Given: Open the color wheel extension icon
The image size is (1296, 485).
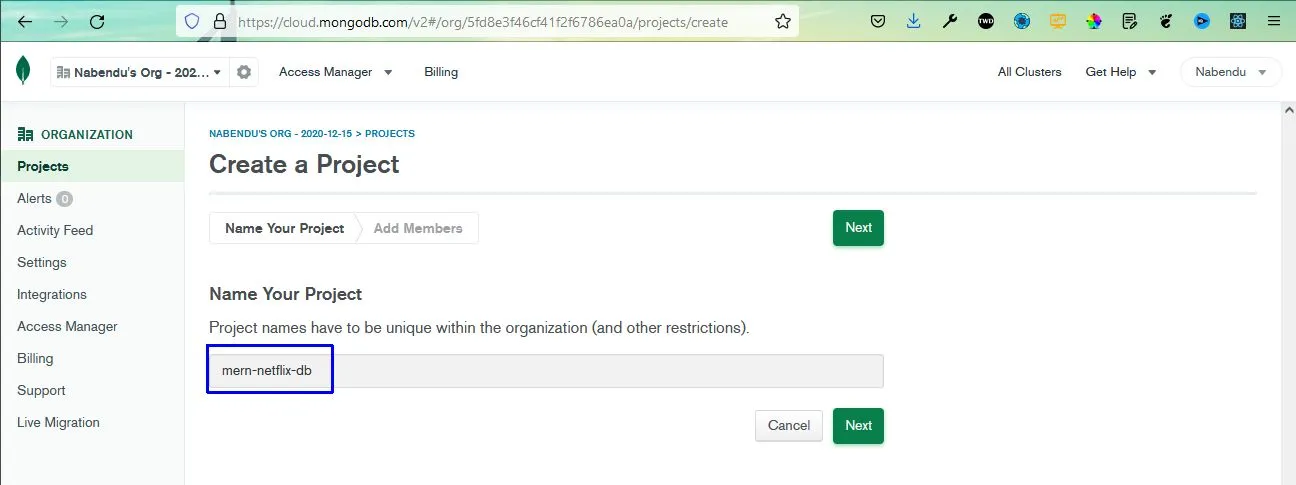Looking at the screenshot, I should (x=1094, y=21).
